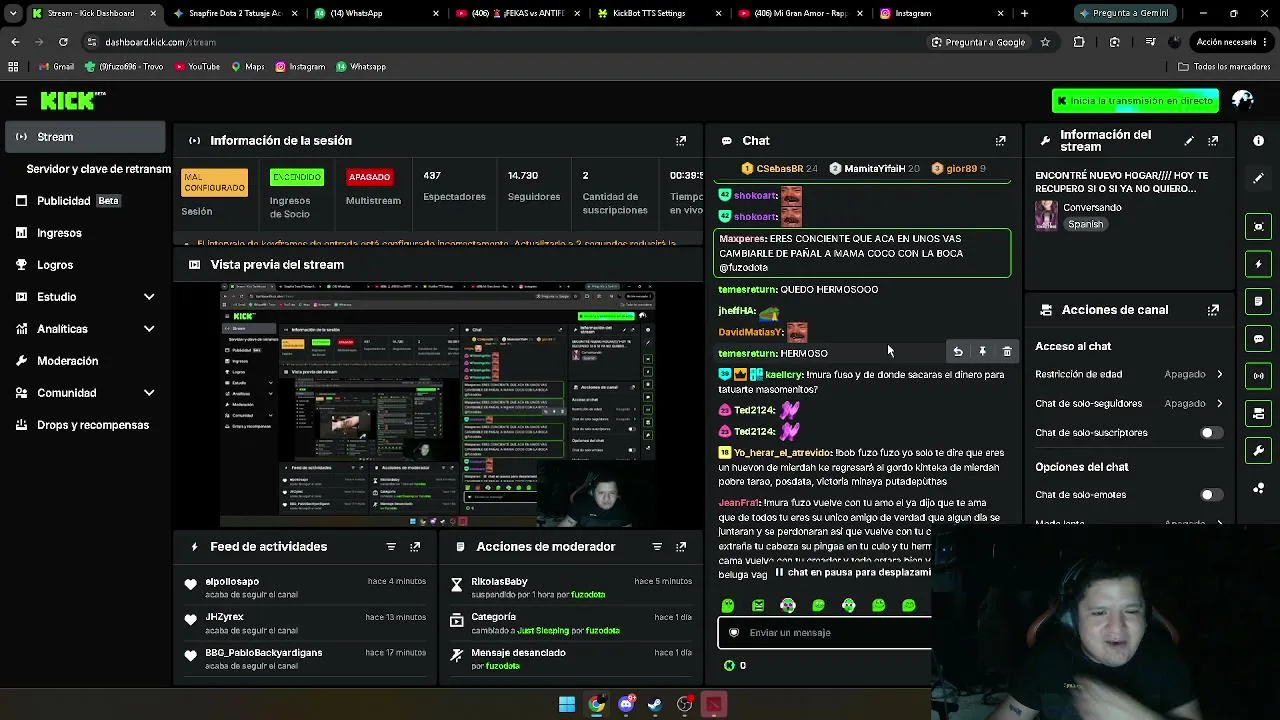Open the YouTube bookmark
Screen dimensions: 1280x720
197,67
